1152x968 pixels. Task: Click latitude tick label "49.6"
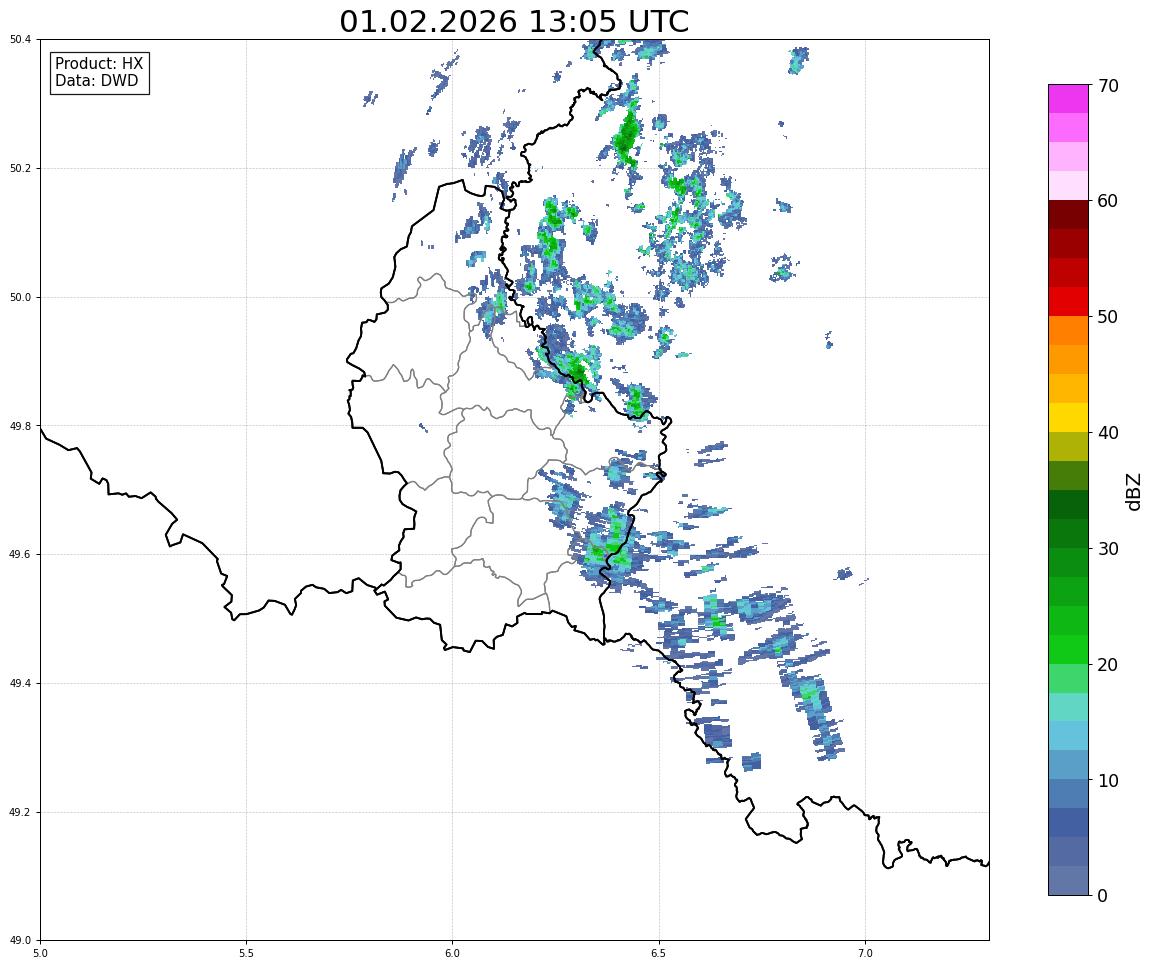pyautogui.click(x=20, y=555)
